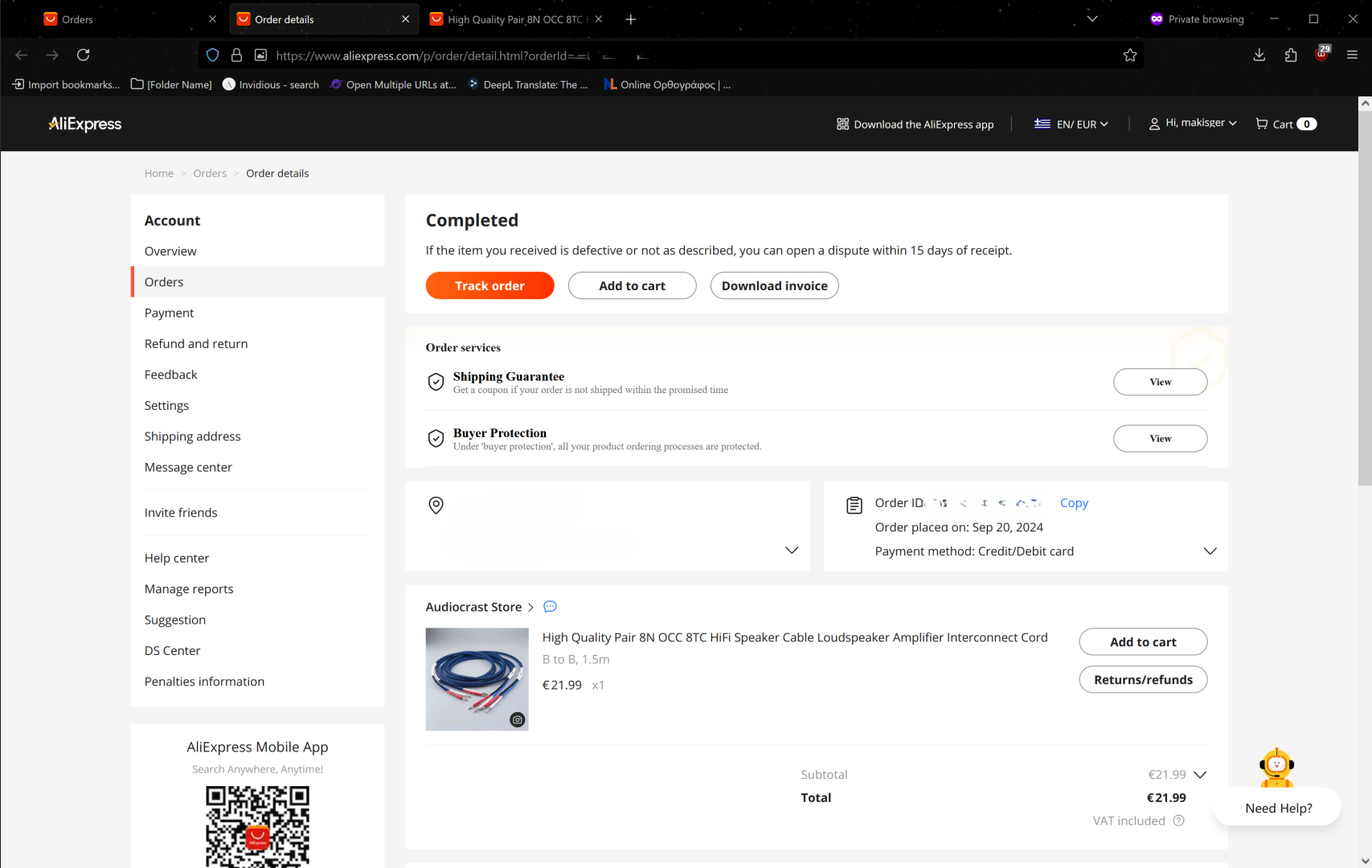Close the Orders tab
Viewport: 1372px width, 868px height.
pos(212,19)
